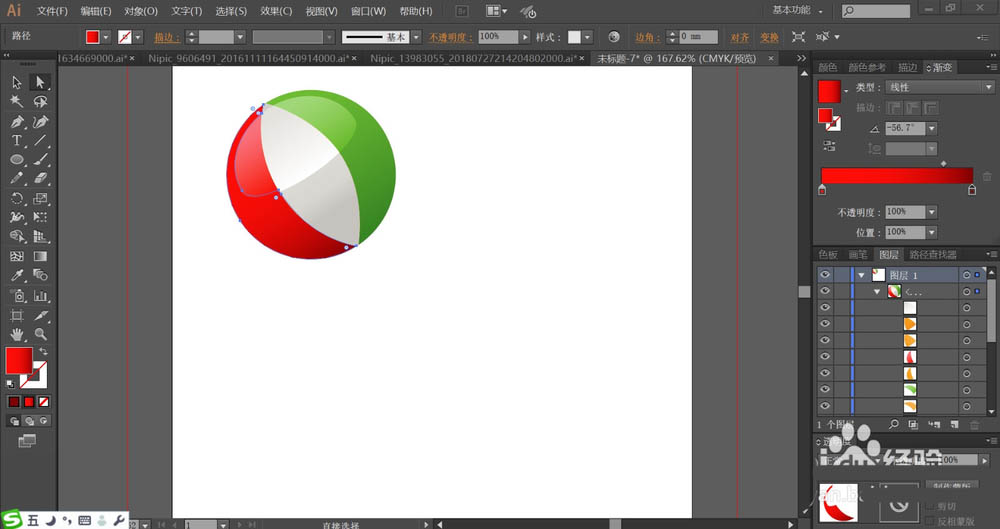Viewport: 1000px width, 529px height.
Task: Click the reverse gradient icon
Action: (x=828, y=146)
